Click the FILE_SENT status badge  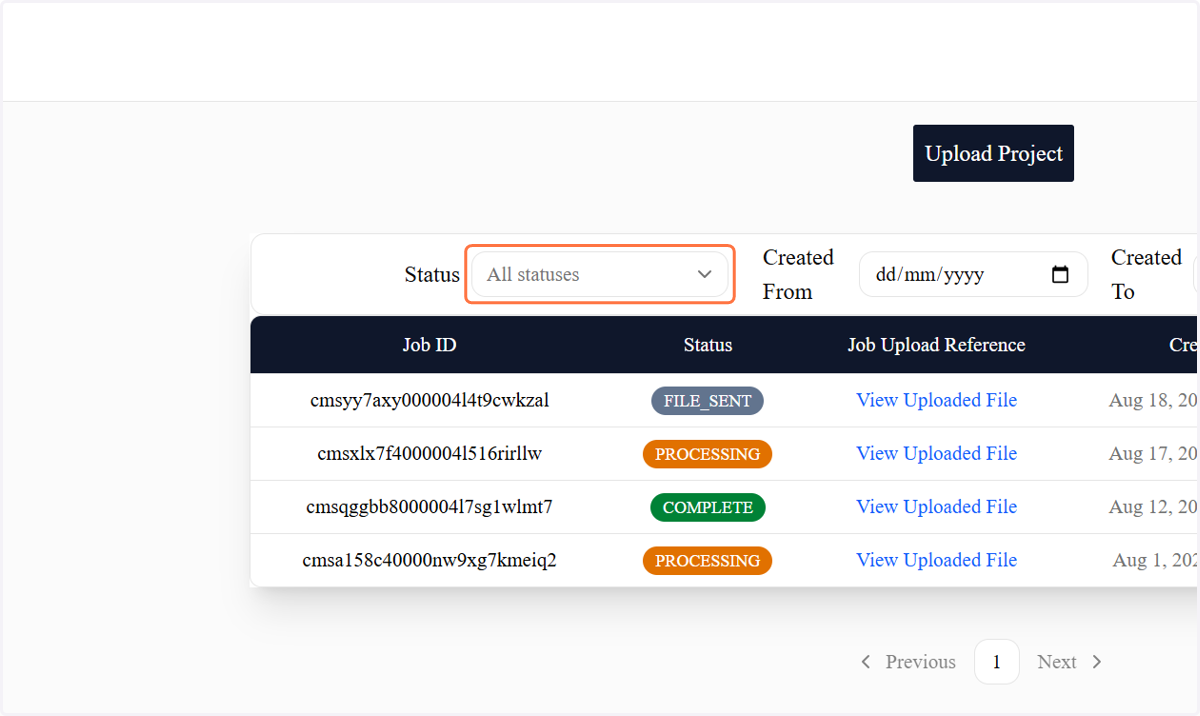[x=707, y=401]
